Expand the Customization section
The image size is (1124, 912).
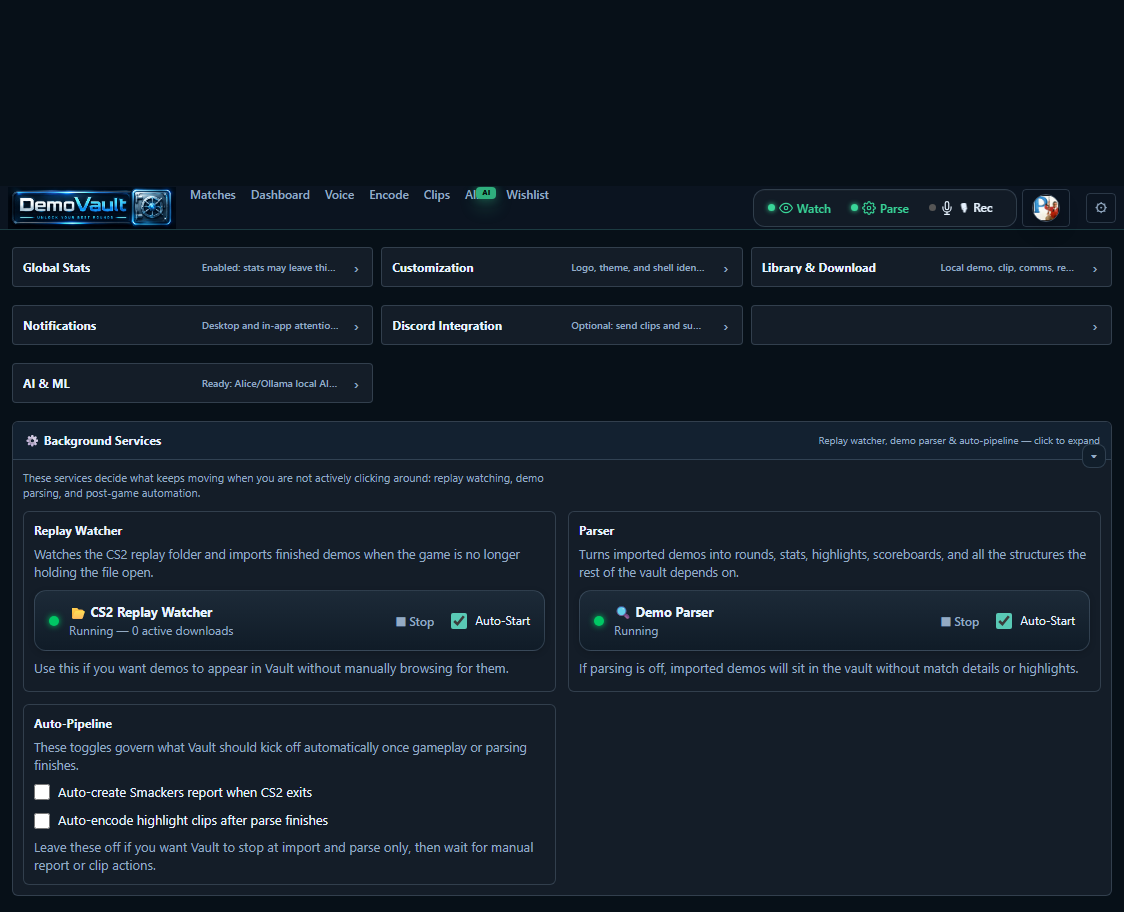click(x=561, y=267)
